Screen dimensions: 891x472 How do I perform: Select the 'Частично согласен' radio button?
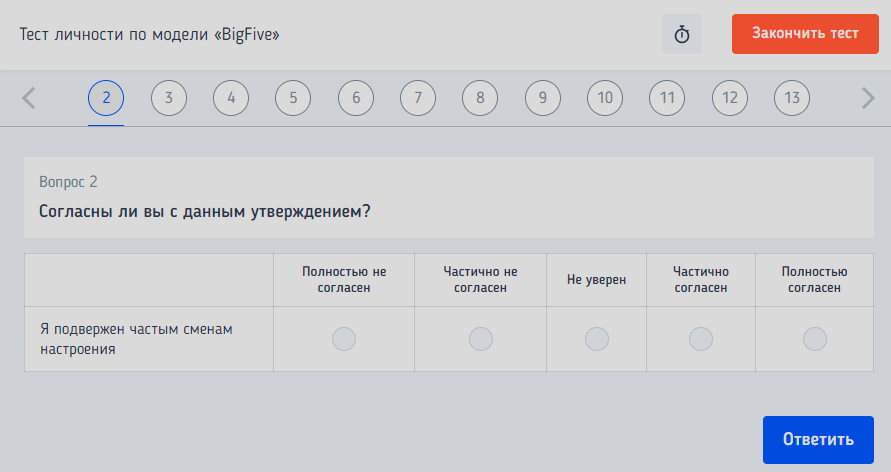coord(701,339)
